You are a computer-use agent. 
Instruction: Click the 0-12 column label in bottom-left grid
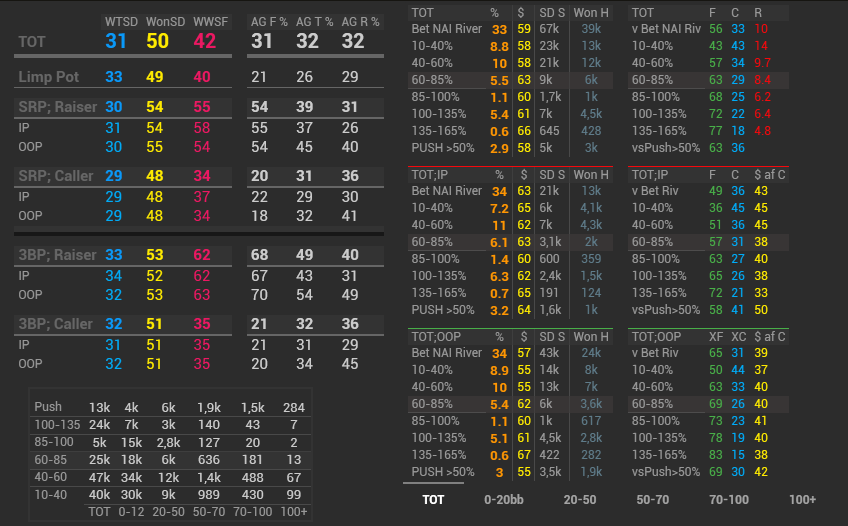pyautogui.click(x=131, y=511)
